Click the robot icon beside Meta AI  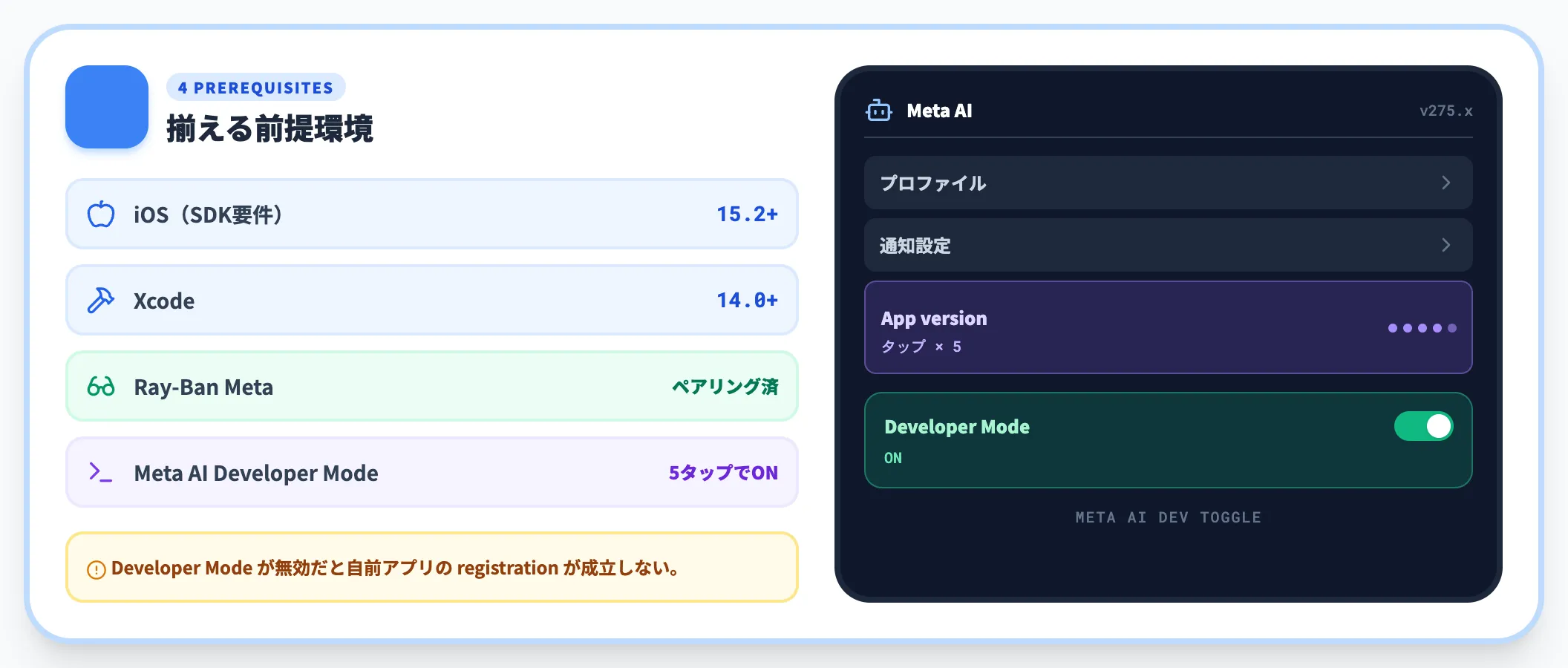click(879, 111)
